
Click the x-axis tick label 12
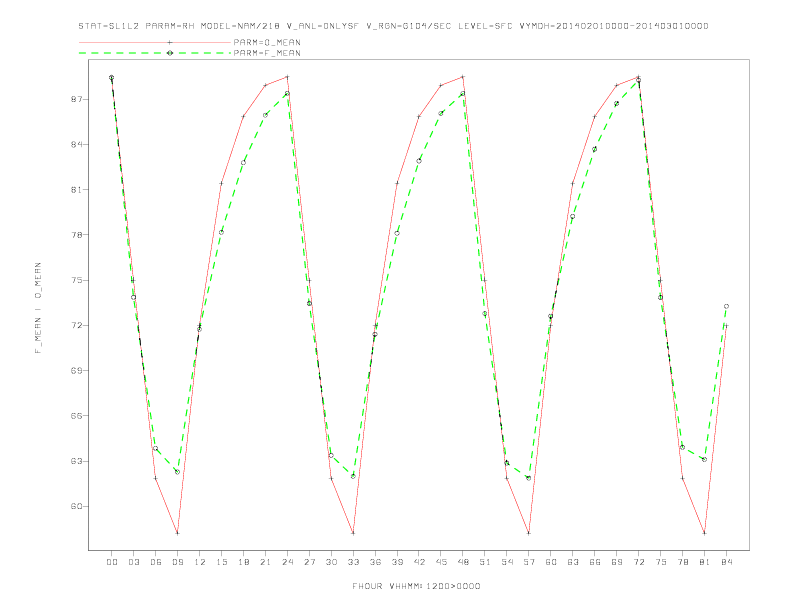200,562
